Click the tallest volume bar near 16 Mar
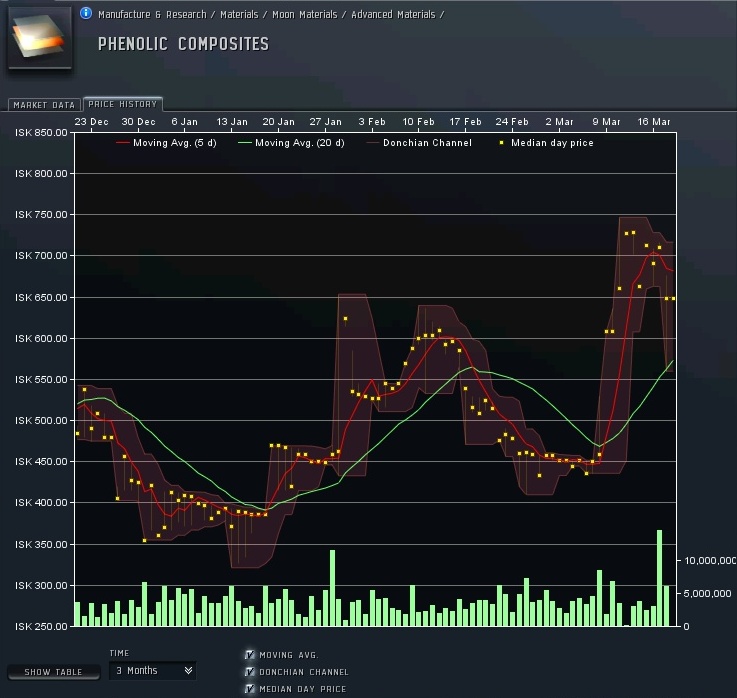Image resolution: width=737 pixels, height=698 pixels. [x=659, y=578]
